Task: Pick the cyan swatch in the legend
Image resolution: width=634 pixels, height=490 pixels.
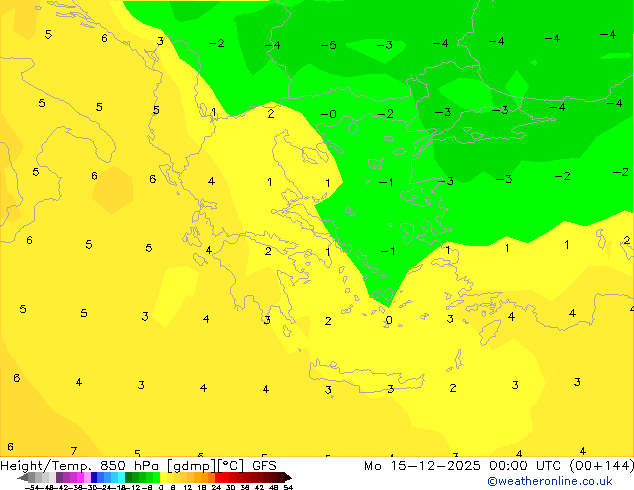Action: tap(122, 477)
